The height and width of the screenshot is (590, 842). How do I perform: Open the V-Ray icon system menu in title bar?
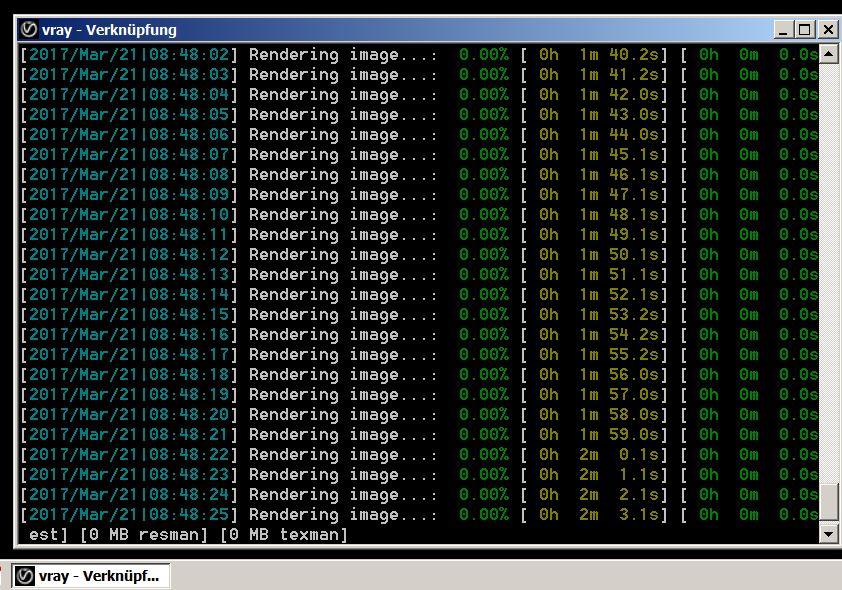[x=29, y=29]
